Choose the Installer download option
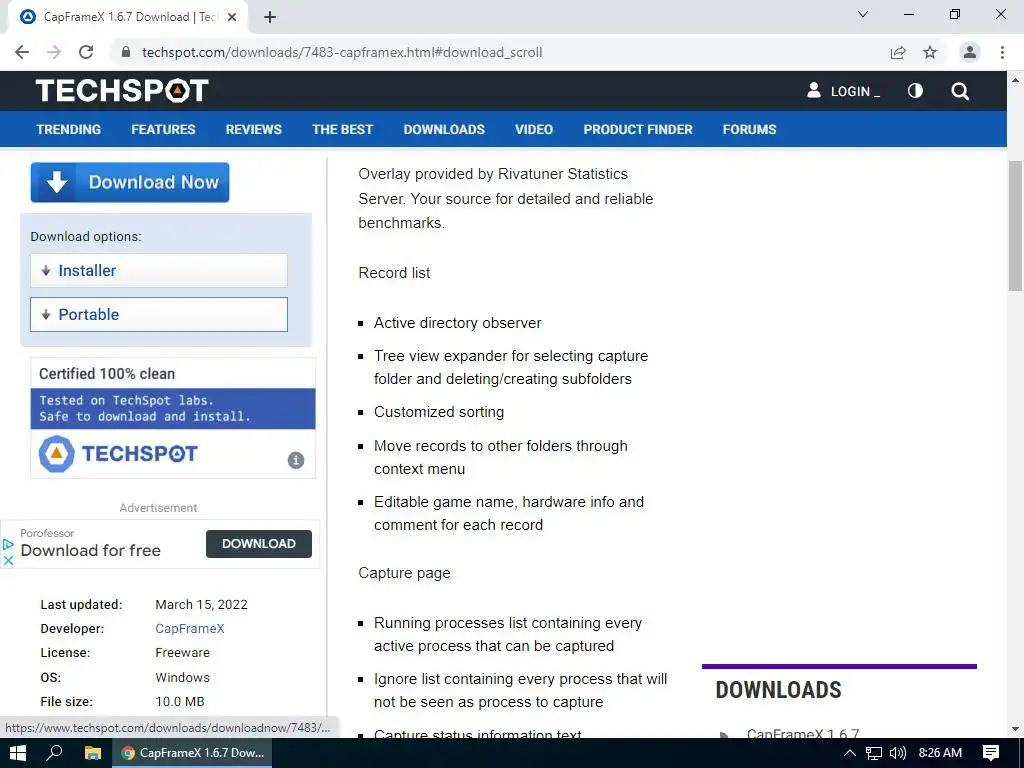 point(159,270)
